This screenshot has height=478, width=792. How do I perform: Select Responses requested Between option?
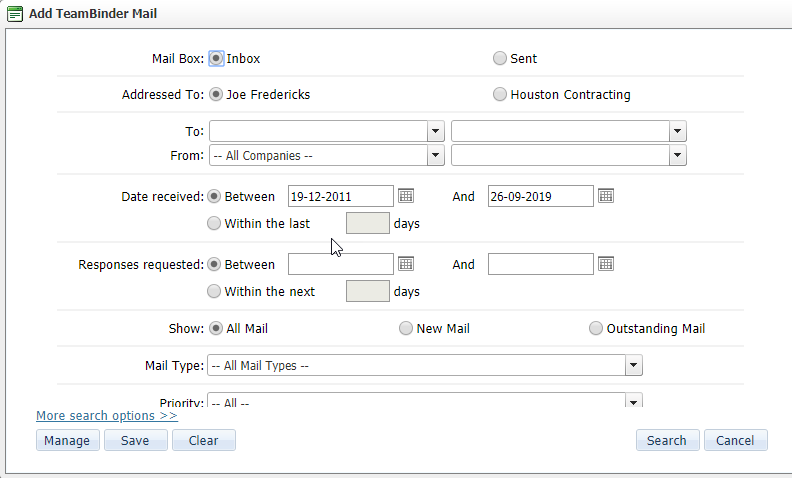click(x=214, y=264)
